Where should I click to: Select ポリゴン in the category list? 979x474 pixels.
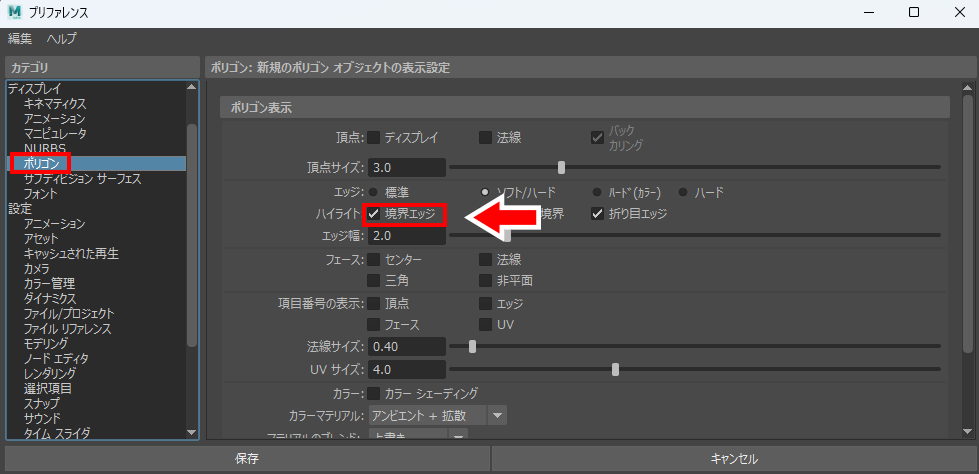[x=43, y=163]
